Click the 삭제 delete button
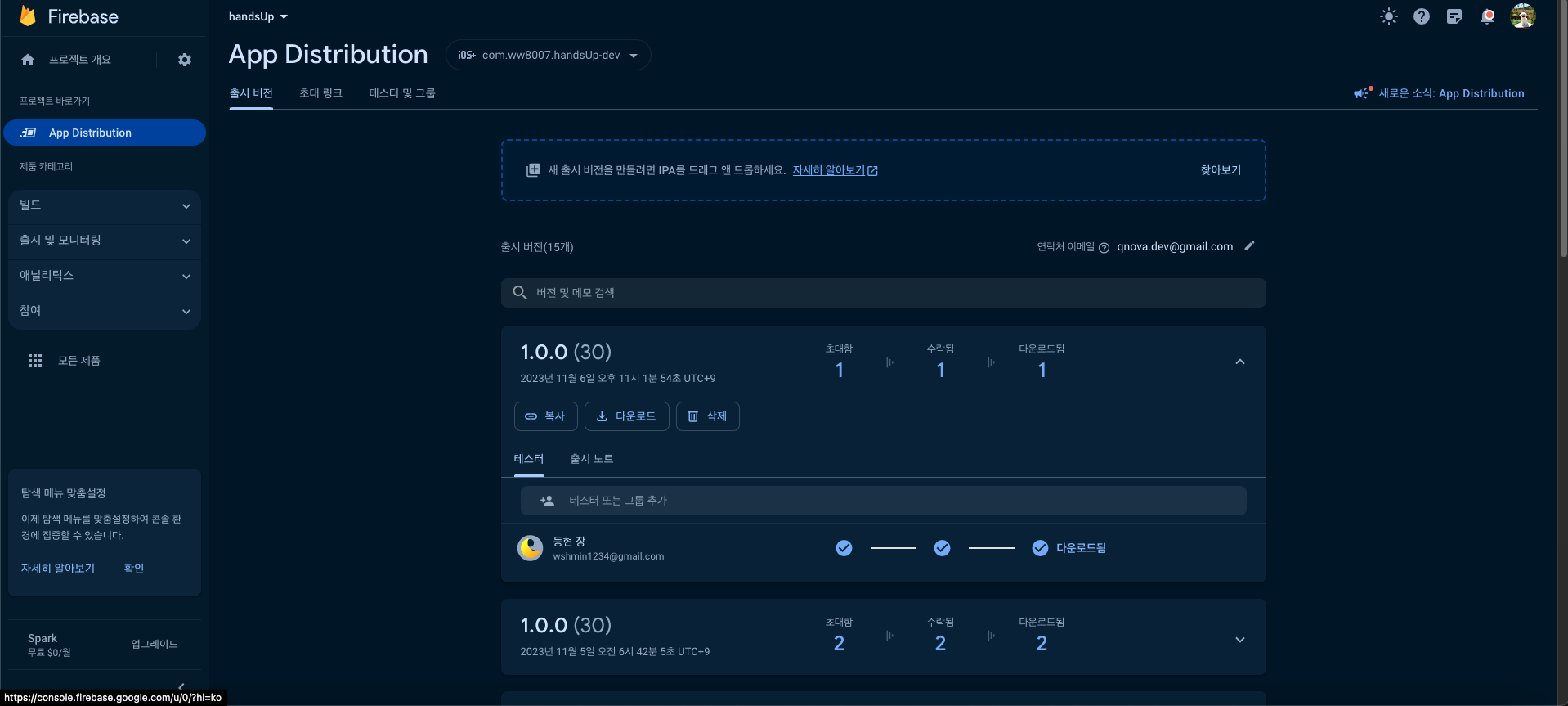Viewport: 1568px width, 706px height. pos(707,416)
